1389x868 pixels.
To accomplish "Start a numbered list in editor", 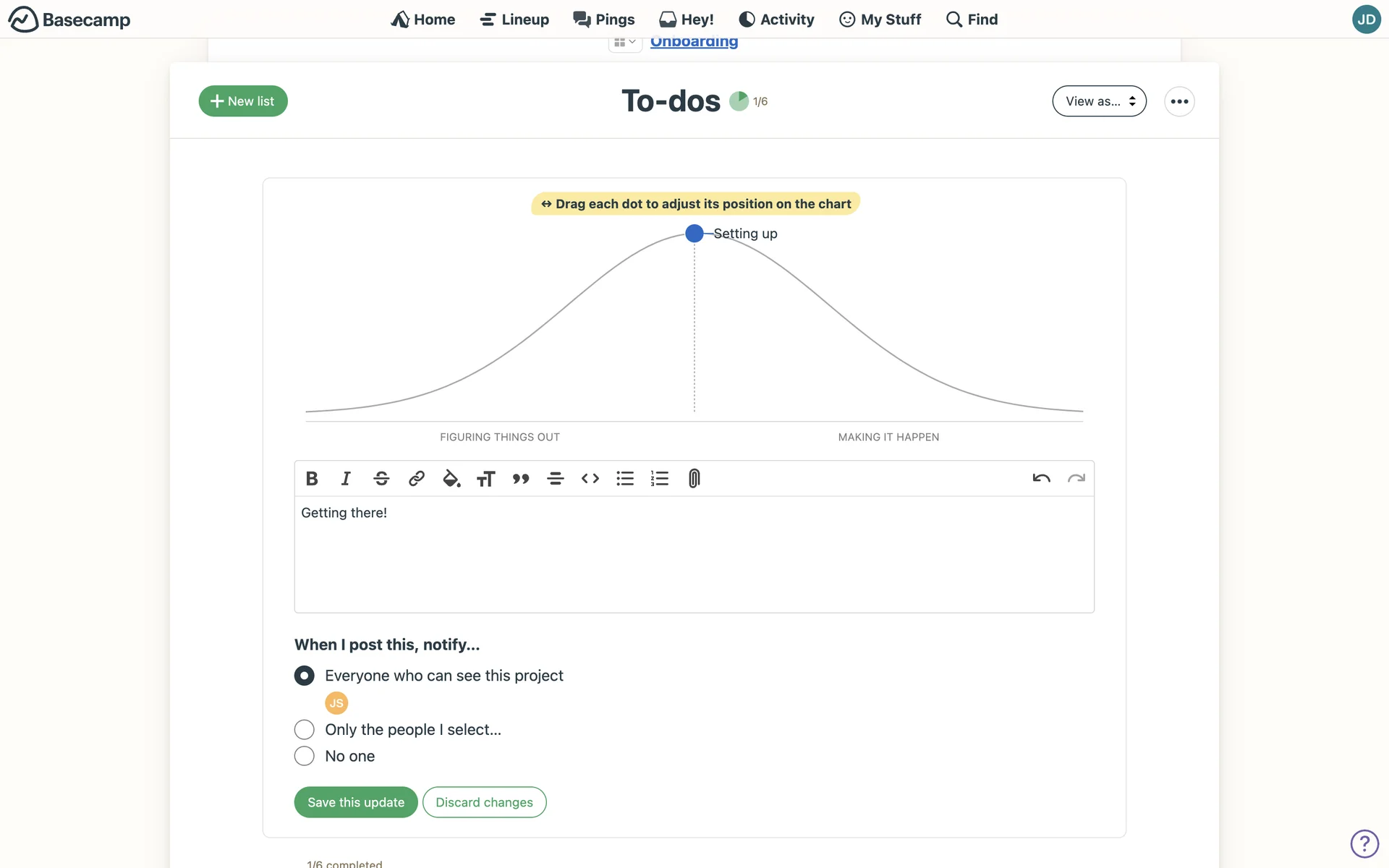I will [x=659, y=479].
